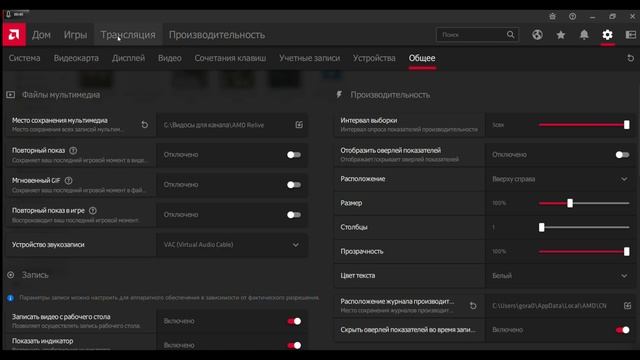
Task: Browse folder for performance log location
Action: click(627, 305)
